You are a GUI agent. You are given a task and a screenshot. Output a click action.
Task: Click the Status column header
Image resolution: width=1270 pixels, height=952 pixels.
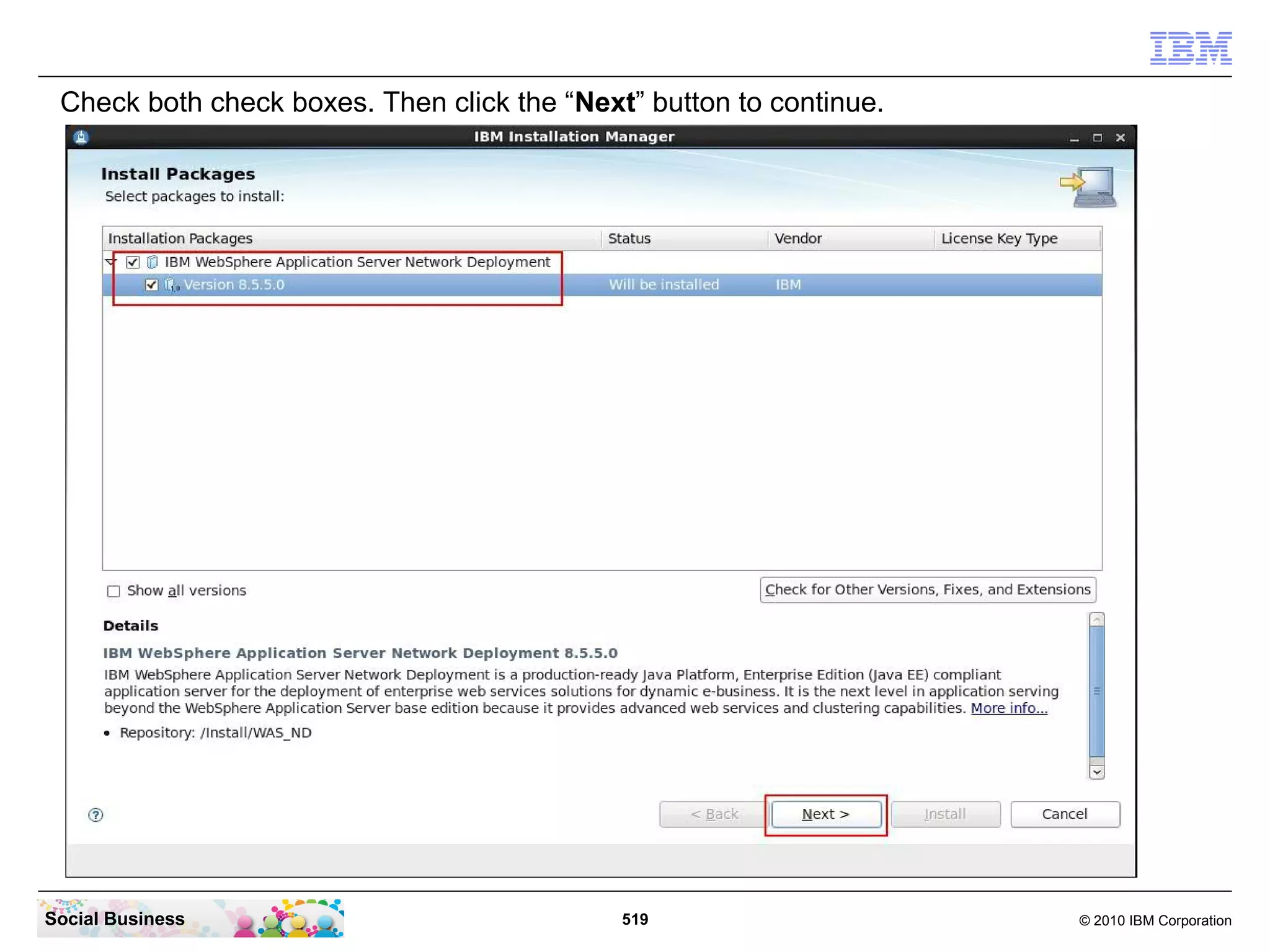[685, 239]
